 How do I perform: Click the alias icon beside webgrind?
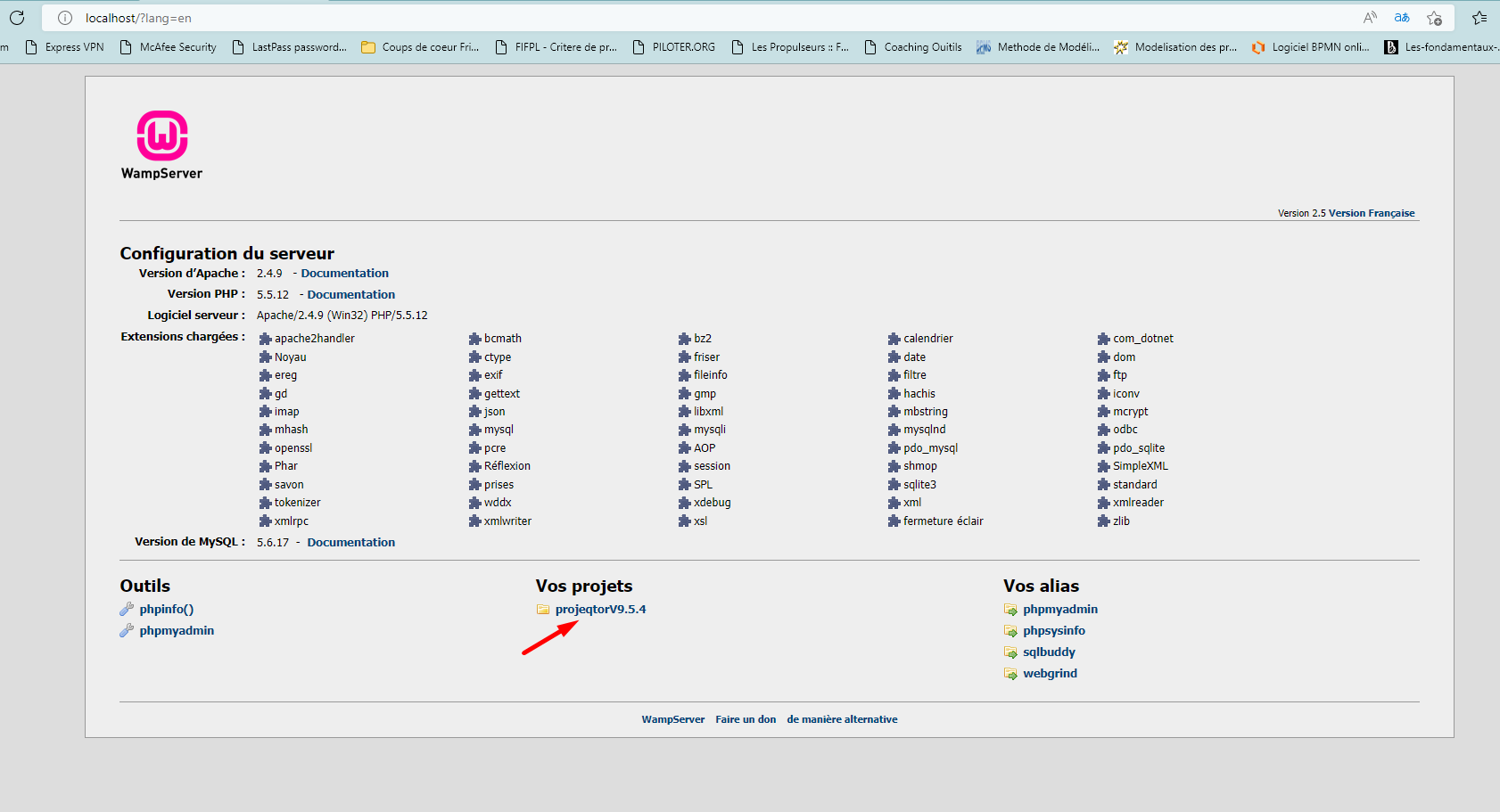pos(1010,674)
